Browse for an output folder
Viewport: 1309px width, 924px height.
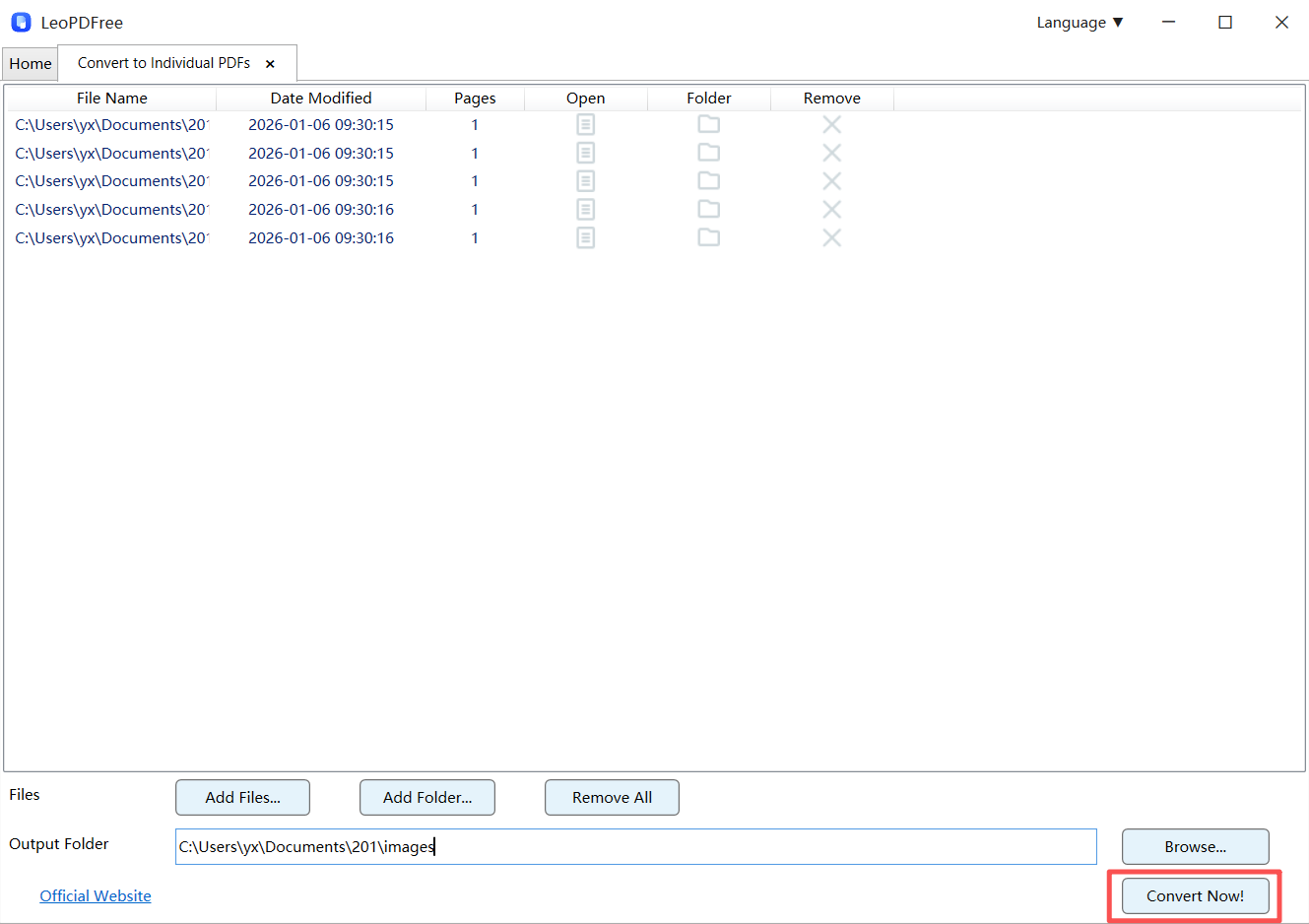point(1195,847)
